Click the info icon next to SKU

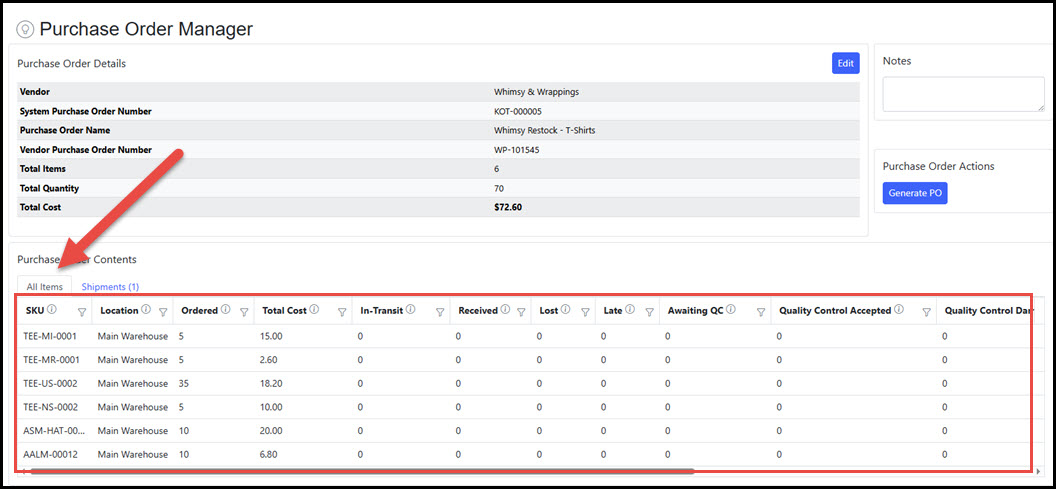pos(52,310)
